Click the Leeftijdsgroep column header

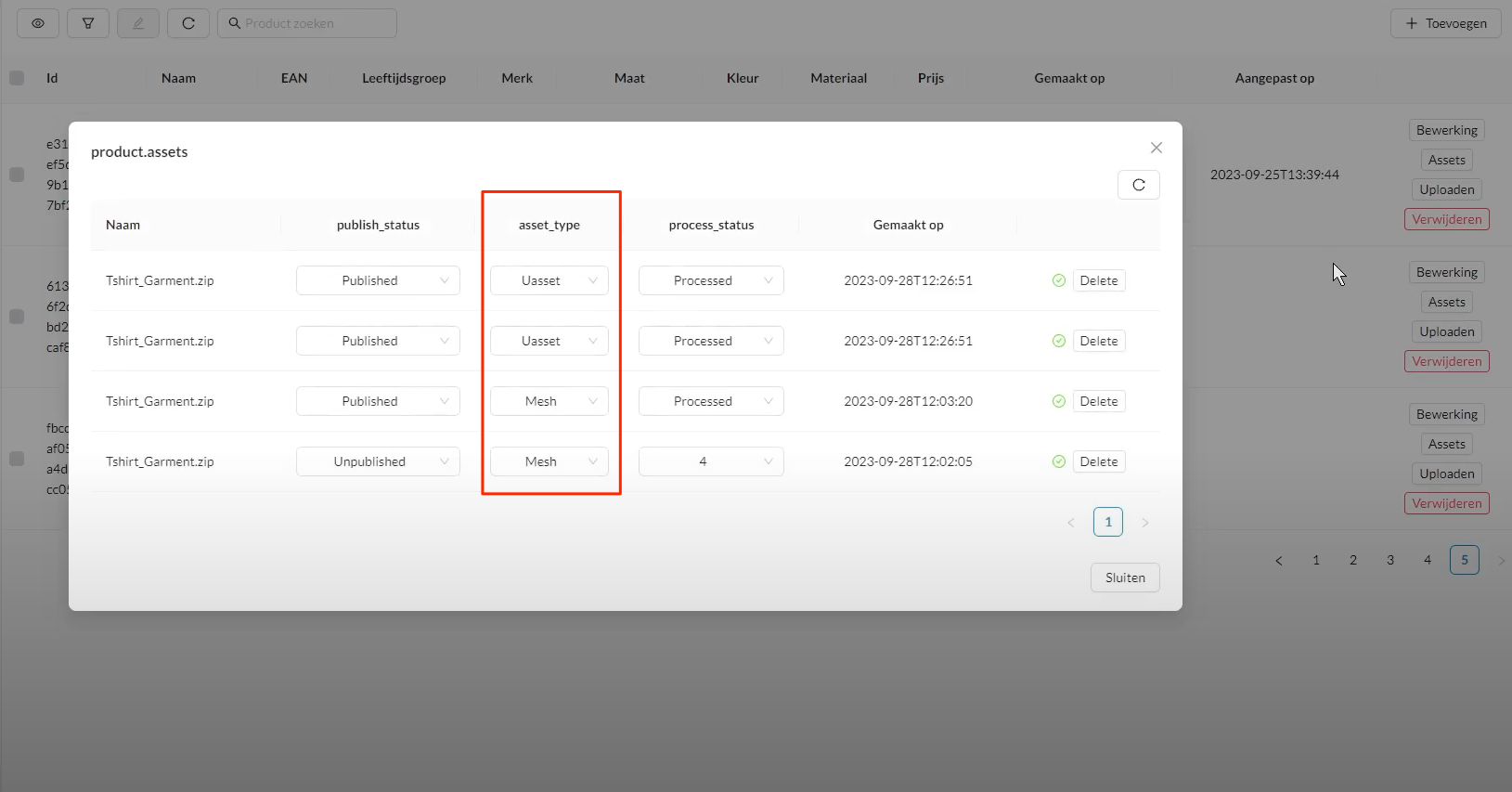[x=404, y=78]
